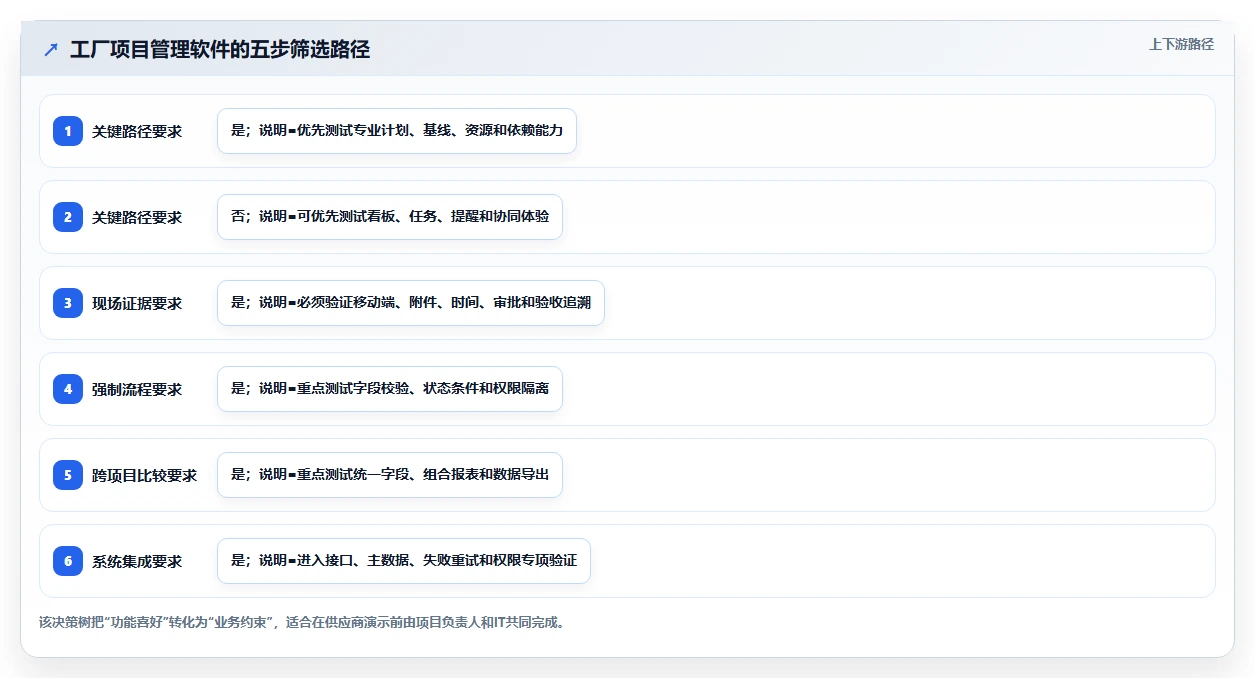
Task: Click 关键路径要求 label in step 2
Action: [137, 217]
